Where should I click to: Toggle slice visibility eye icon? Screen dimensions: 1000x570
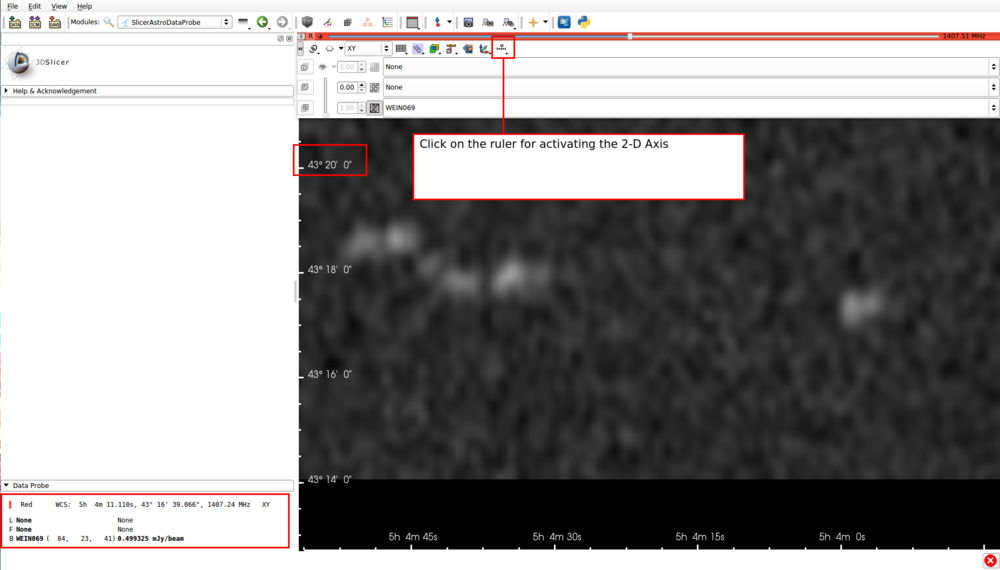322,67
